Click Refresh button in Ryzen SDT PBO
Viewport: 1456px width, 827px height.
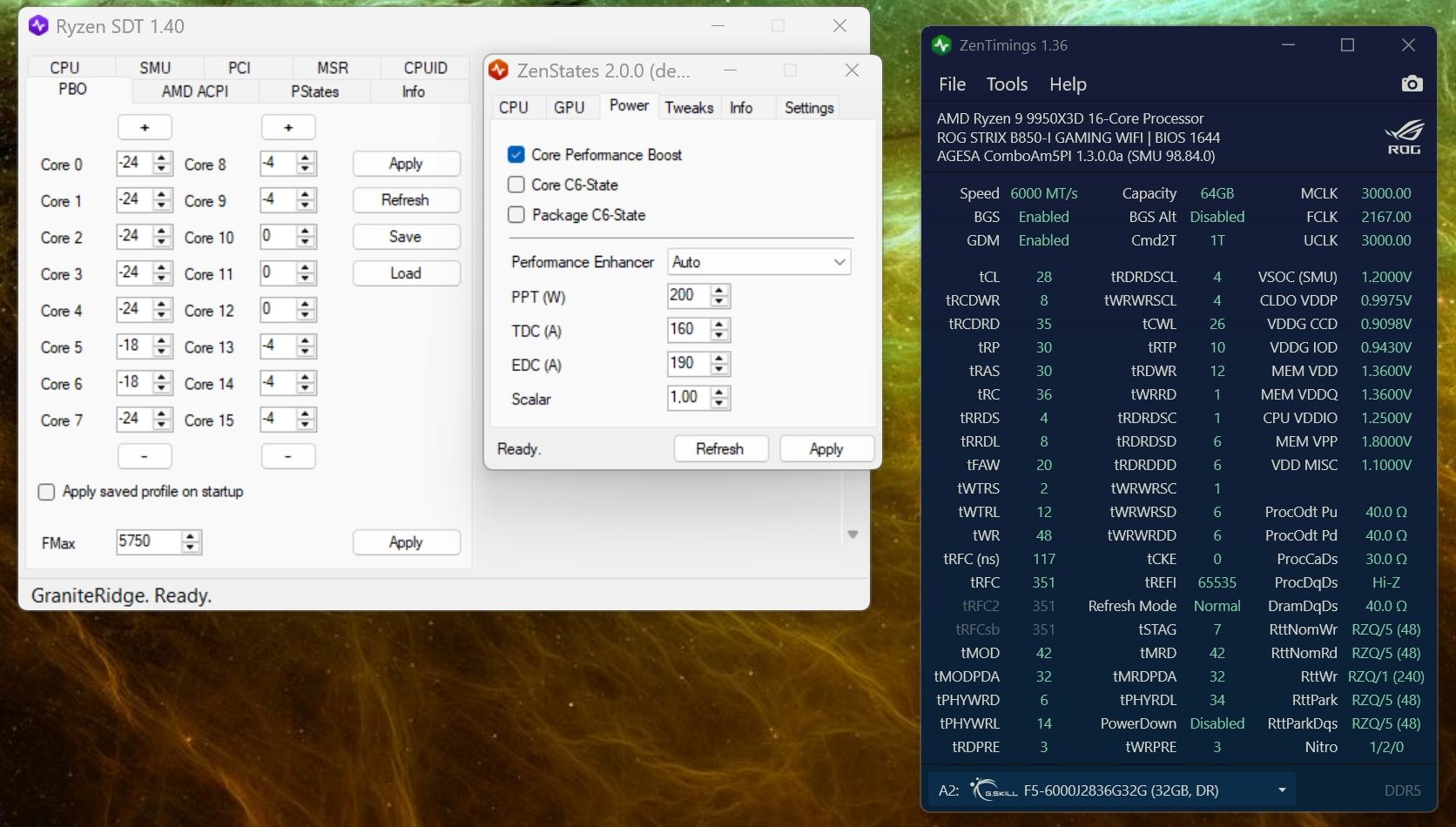[x=406, y=200]
